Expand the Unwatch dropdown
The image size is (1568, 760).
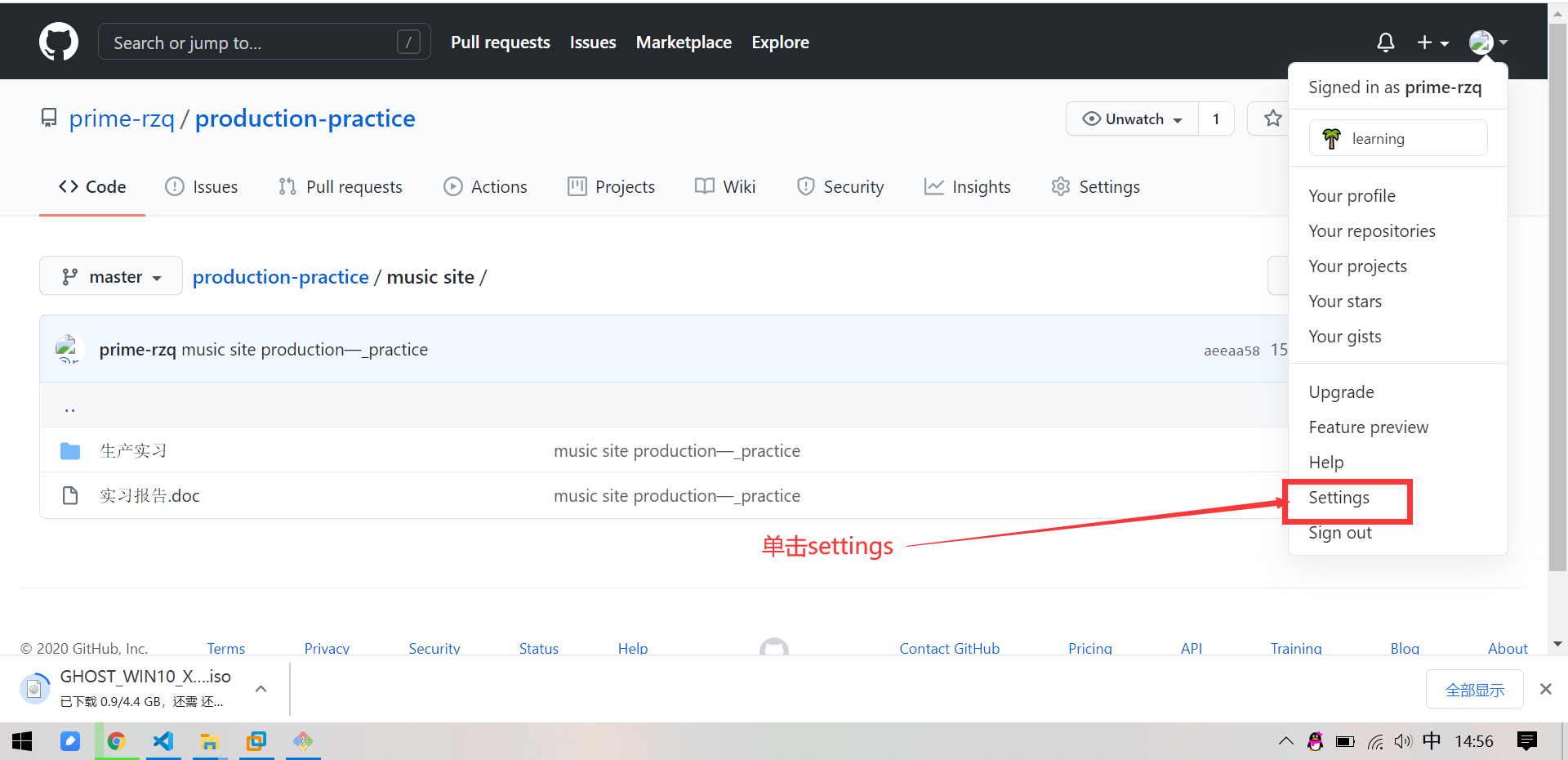pos(1134,118)
